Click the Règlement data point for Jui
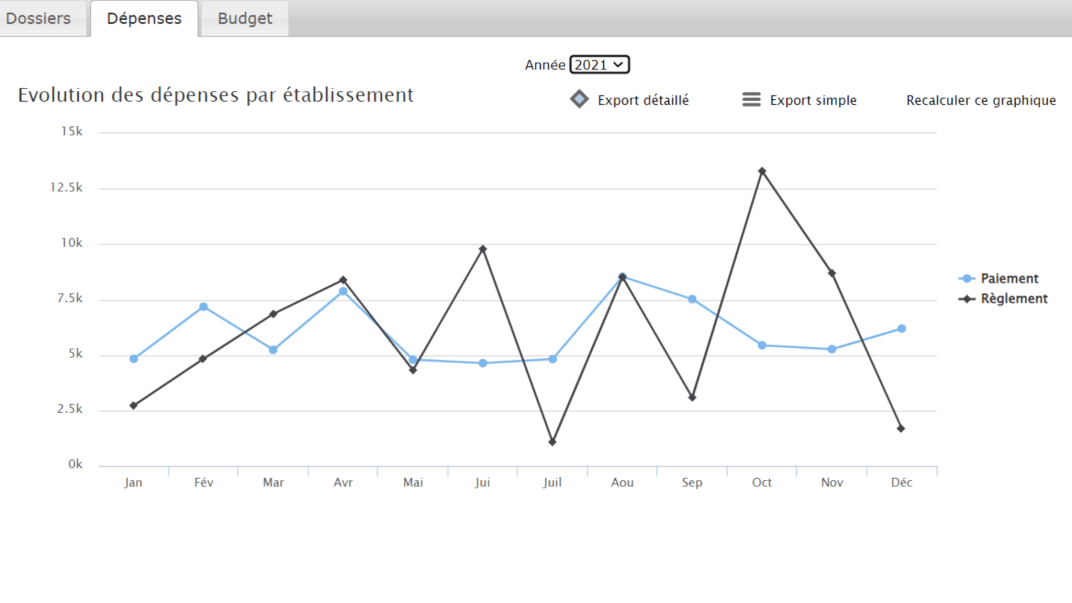This screenshot has width=1072, height=603. (x=483, y=250)
